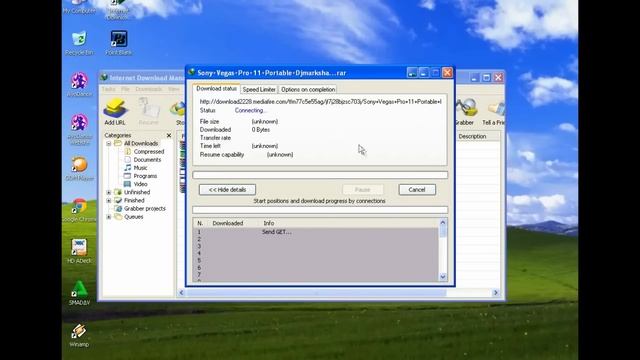Close the Sony Vegas download dialog
Viewport: 640px width, 360px height.
tap(447, 73)
